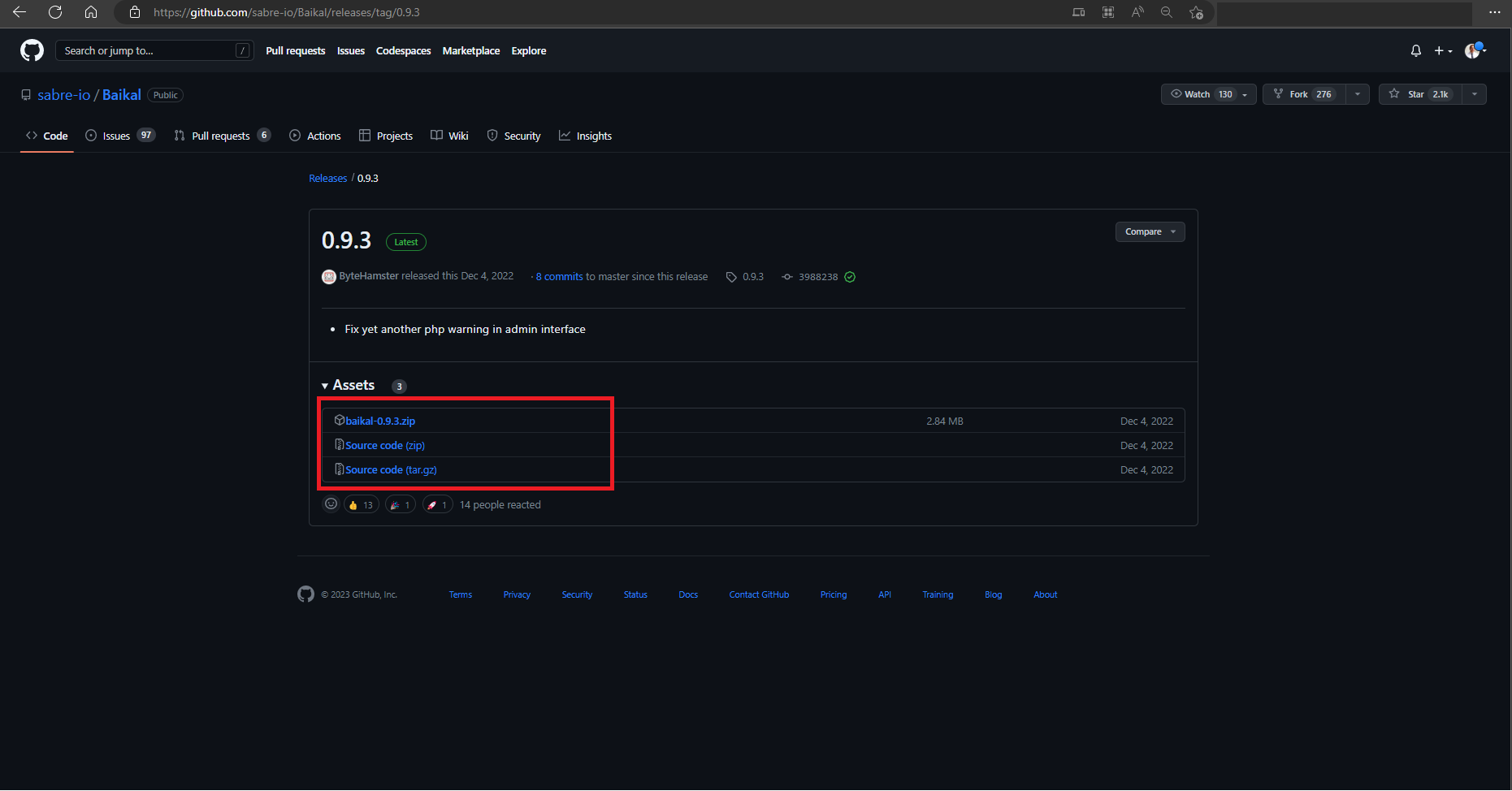Image resolution: width=1512 pixels, height=791 pixels.
Task: Click the browser zoom magnifier icon
Action: pos(1167,12)
